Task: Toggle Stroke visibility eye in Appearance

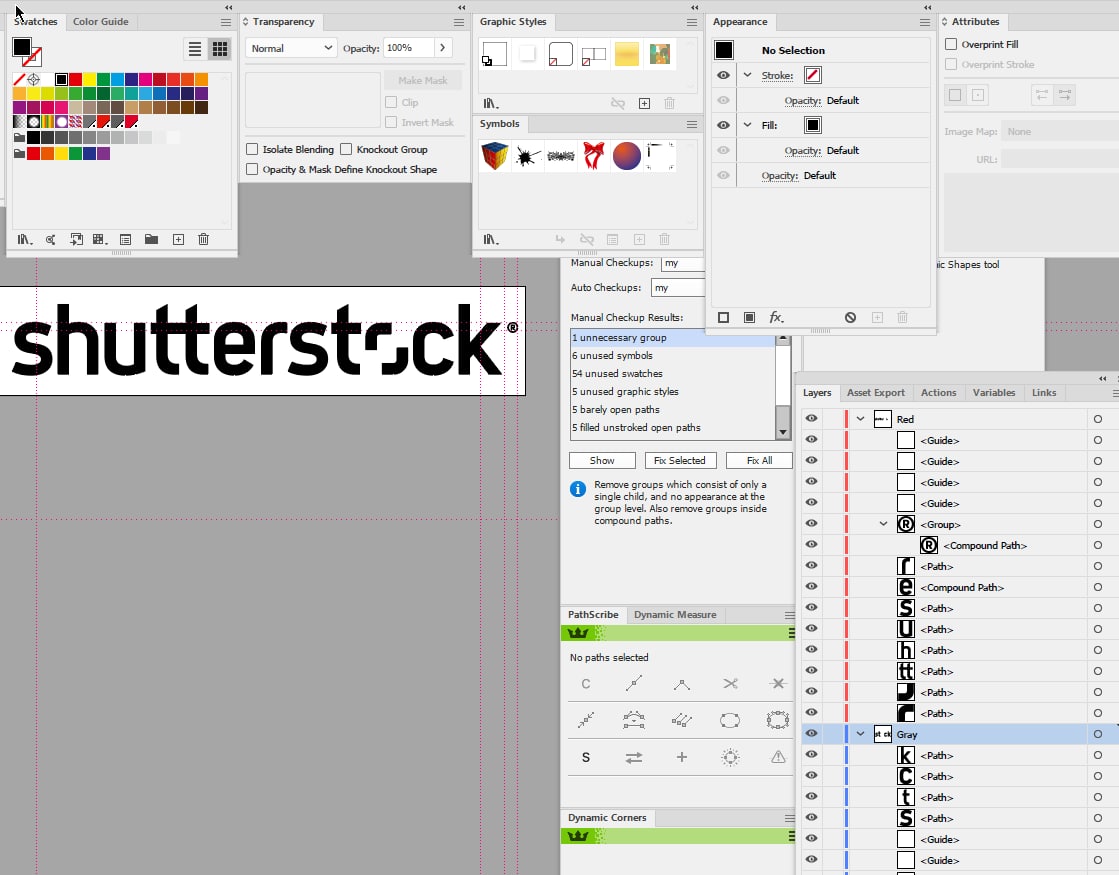Action: [723, 76]
